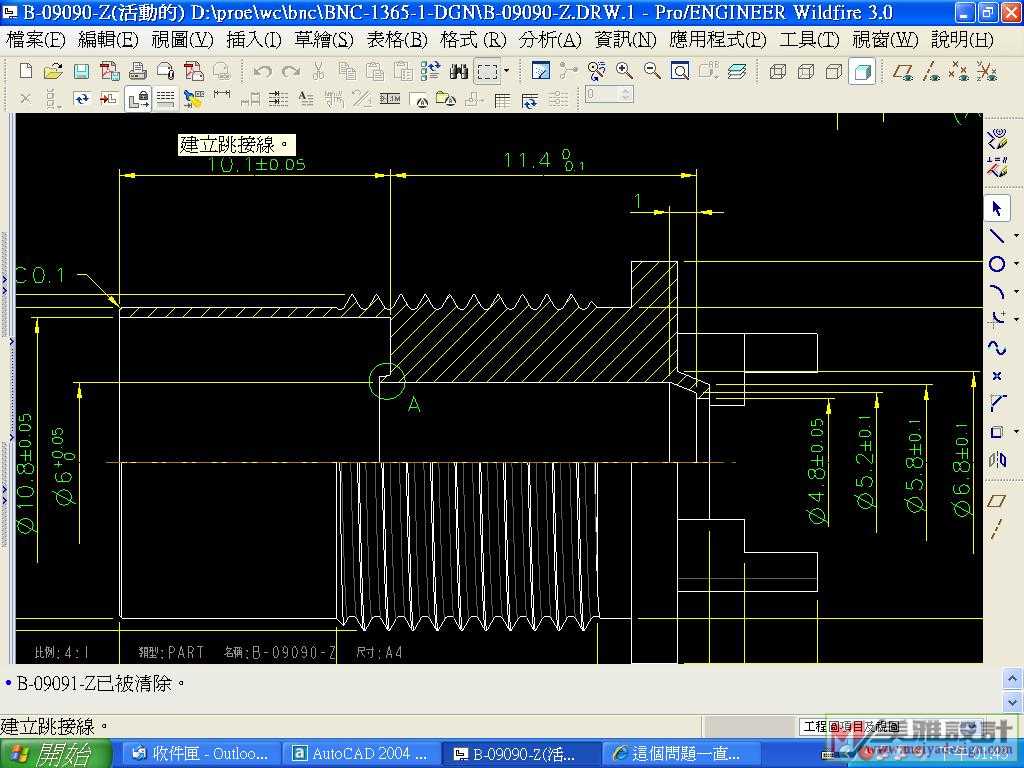Screen dimensions: 1024x768
Task: Select the Hidden Line display cube icon
Action: pos(806,71)
